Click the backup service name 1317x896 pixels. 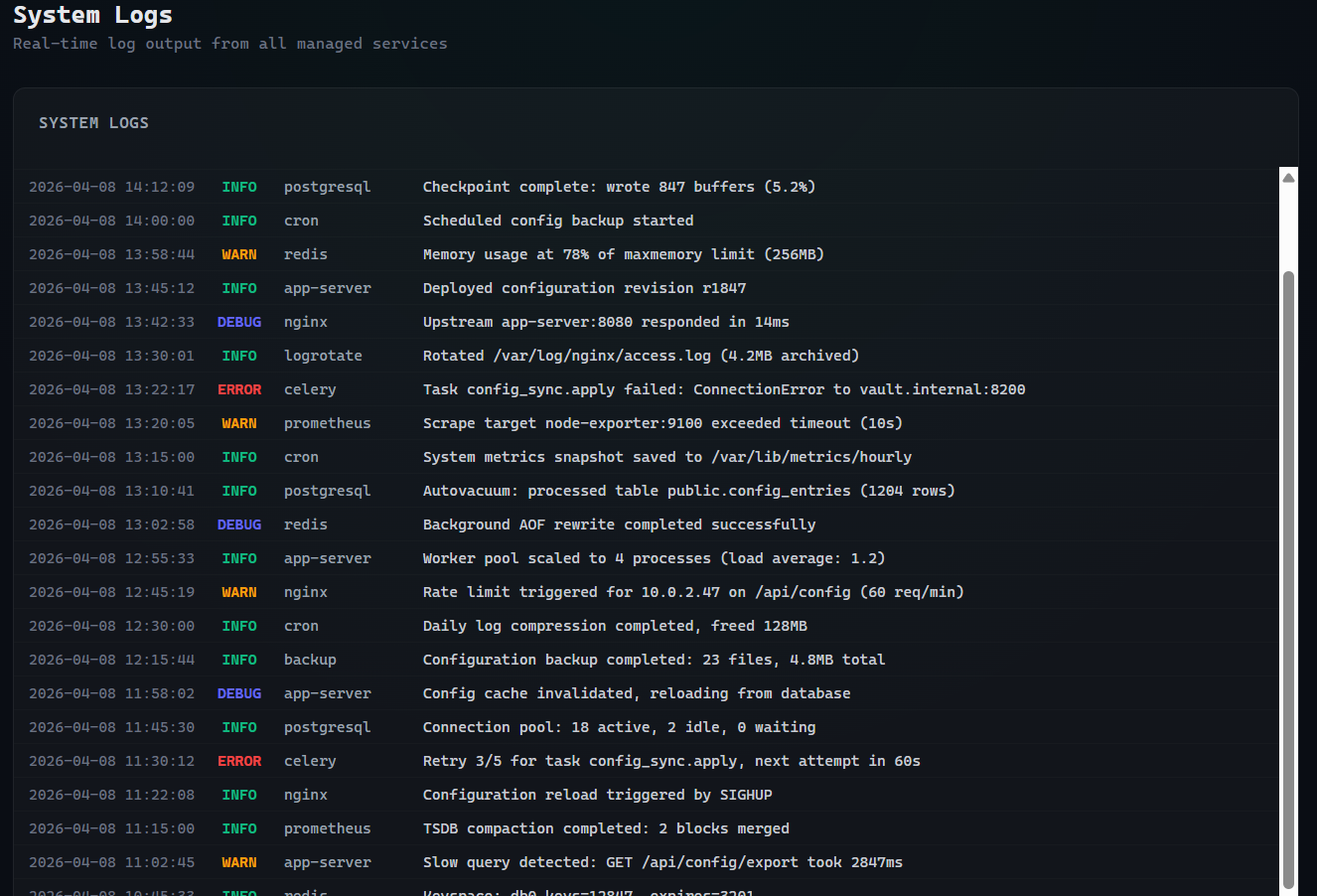click(310, 660)
